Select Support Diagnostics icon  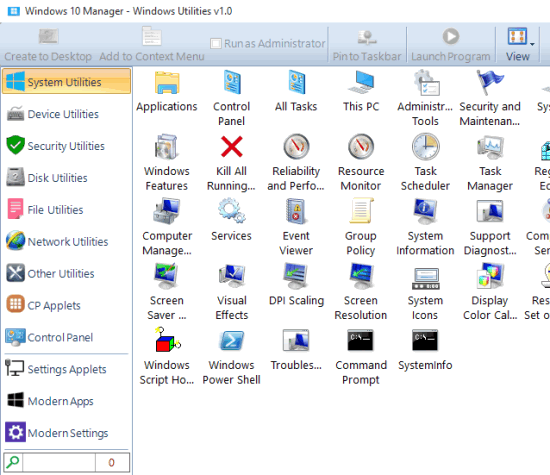coord(490,211)
